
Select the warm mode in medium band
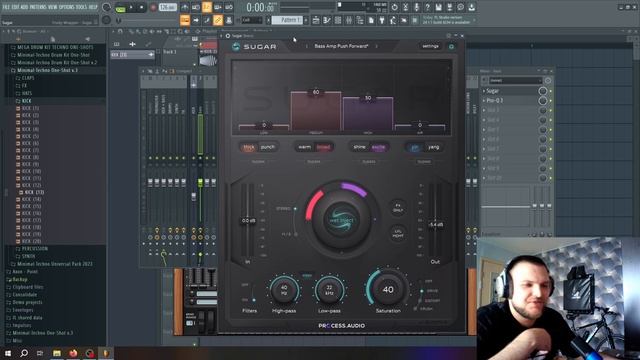[304, 147]
